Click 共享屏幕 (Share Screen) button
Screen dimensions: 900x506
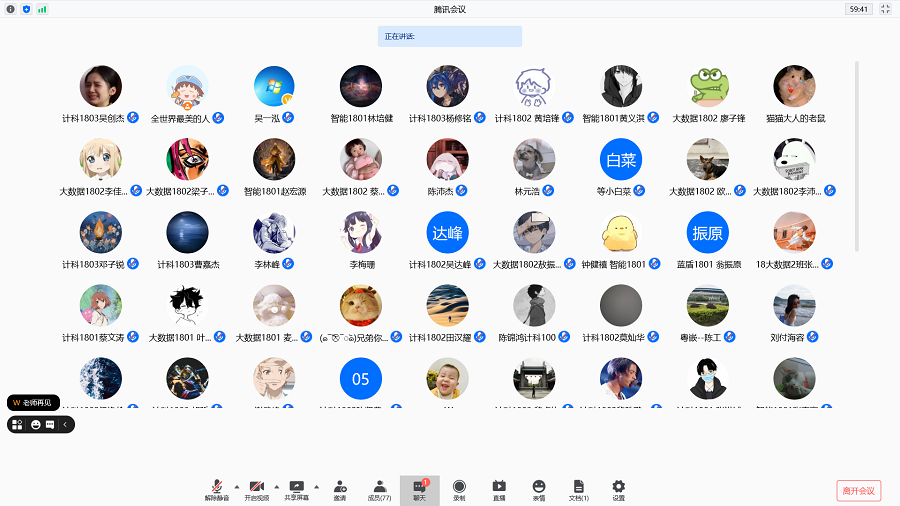tap(296, 488)
